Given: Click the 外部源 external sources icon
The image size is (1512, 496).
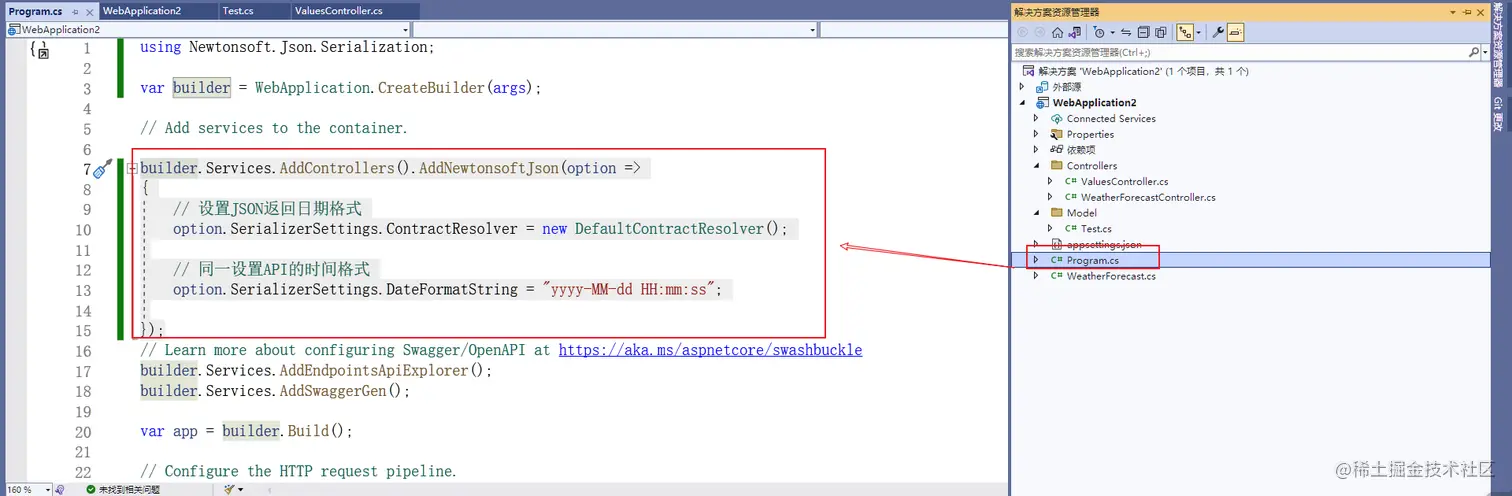Looking at the screenshot, I should 1042,87.
